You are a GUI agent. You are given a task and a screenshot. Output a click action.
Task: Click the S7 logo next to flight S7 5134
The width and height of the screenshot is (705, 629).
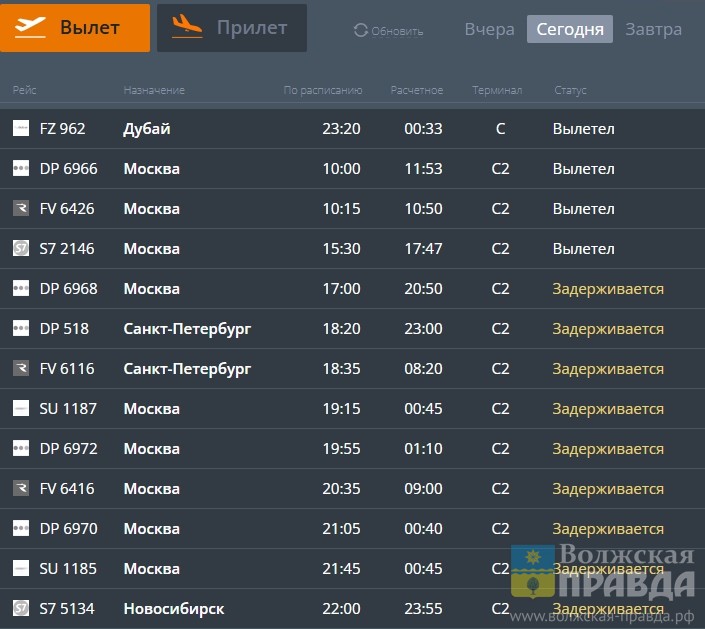pos(21,609)
